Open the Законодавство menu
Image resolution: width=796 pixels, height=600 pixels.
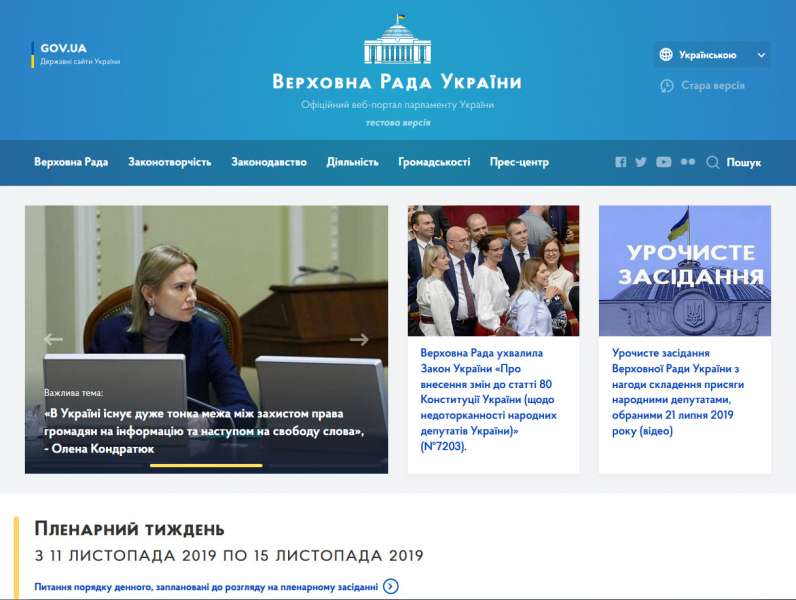pos(269,162)
